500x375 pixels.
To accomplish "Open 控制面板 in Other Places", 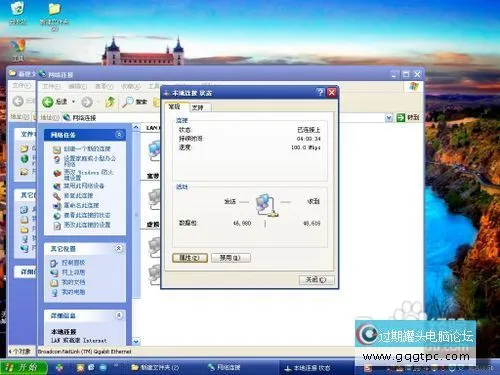I will 74,263.
